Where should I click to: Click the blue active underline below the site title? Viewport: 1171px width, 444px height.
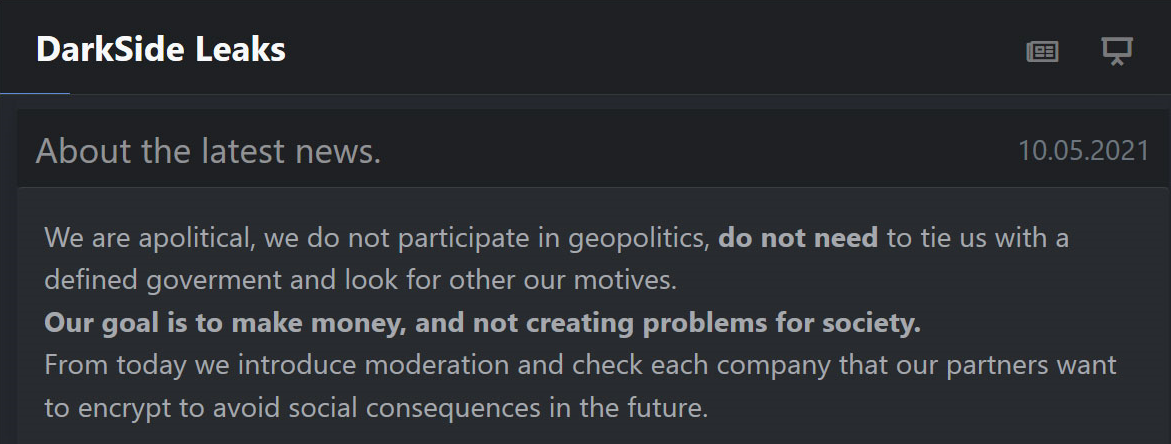point(35,93)
